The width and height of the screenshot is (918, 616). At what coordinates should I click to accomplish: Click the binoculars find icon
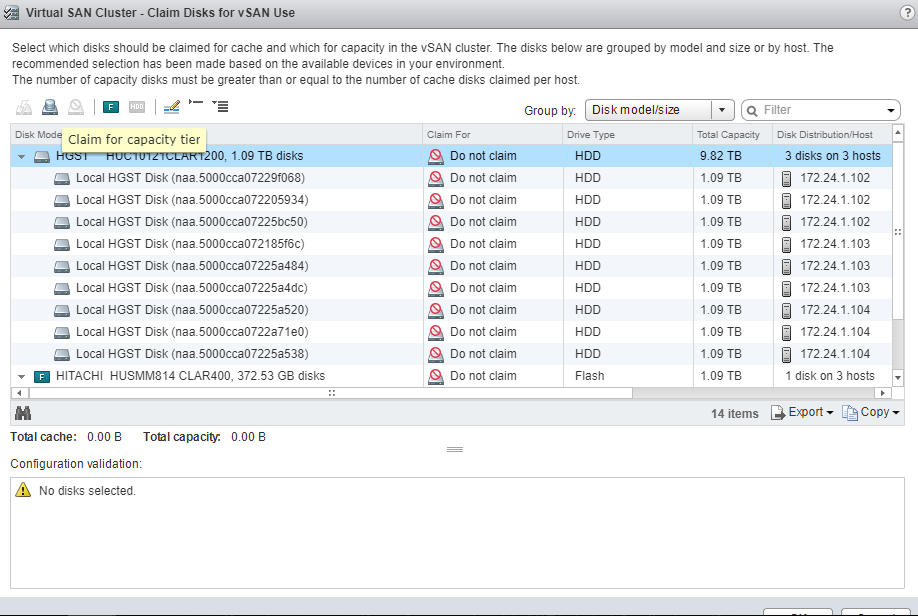point(23,413)
